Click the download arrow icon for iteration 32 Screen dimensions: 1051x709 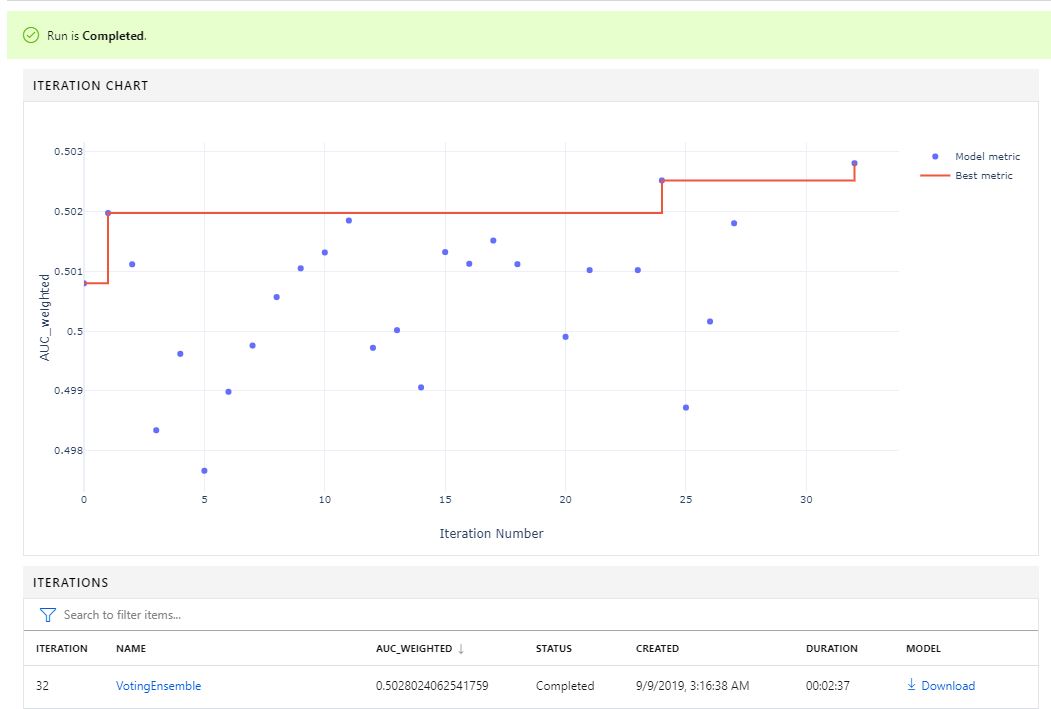(x=911, y=684)
